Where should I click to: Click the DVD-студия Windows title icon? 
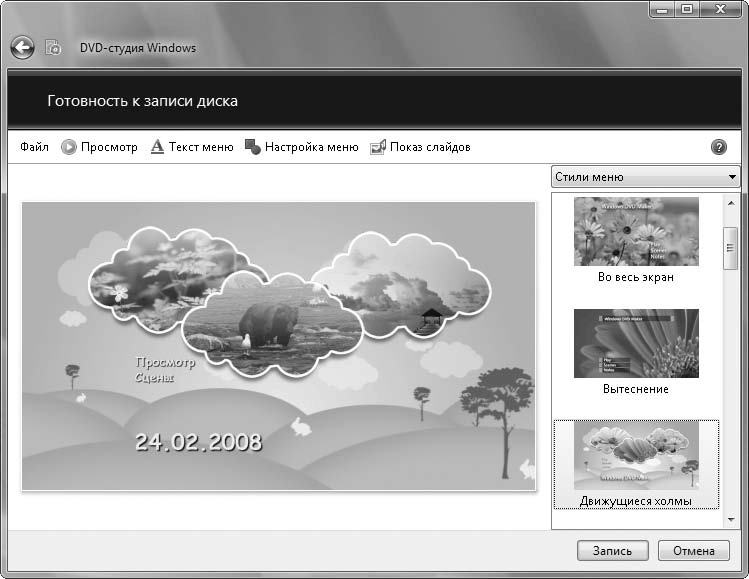(54, 47)
